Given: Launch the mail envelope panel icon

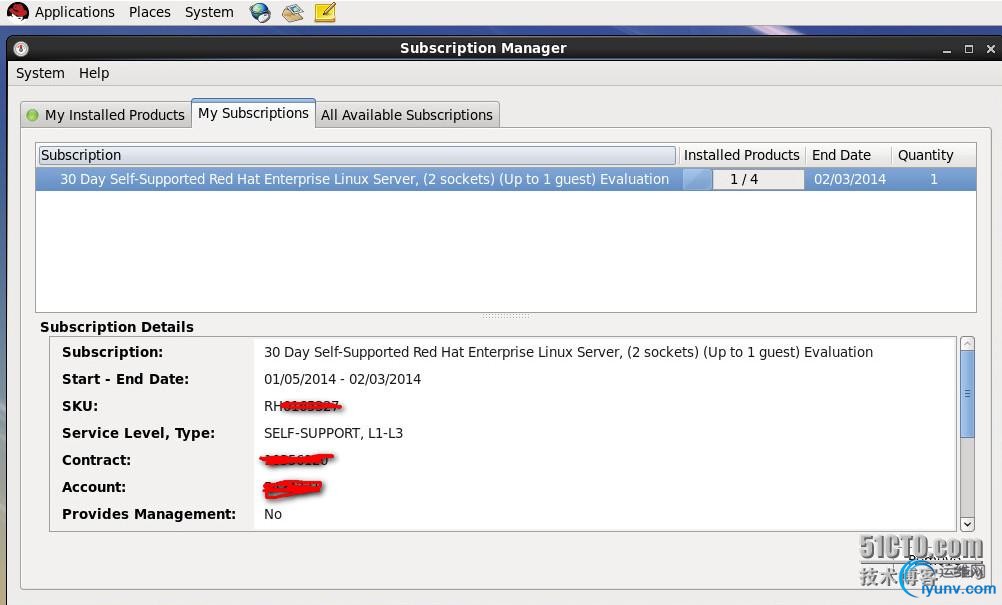Looking at the screenshot, I should click(x=293, y=12).
